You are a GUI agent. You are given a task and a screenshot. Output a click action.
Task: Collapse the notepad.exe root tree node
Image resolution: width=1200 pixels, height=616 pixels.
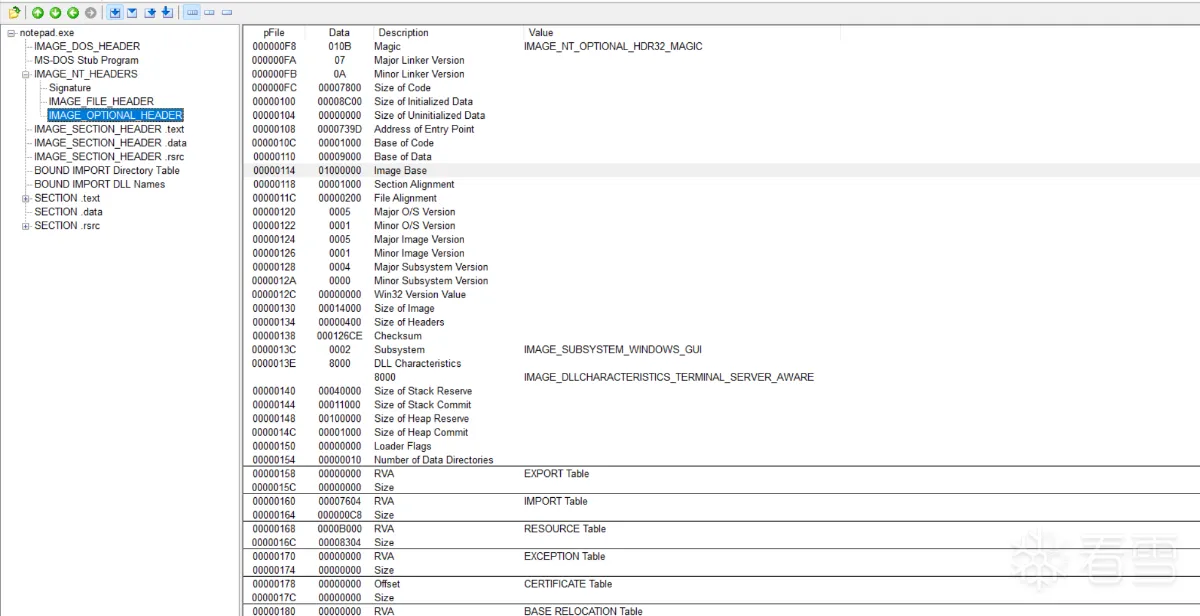coord(11,33)
